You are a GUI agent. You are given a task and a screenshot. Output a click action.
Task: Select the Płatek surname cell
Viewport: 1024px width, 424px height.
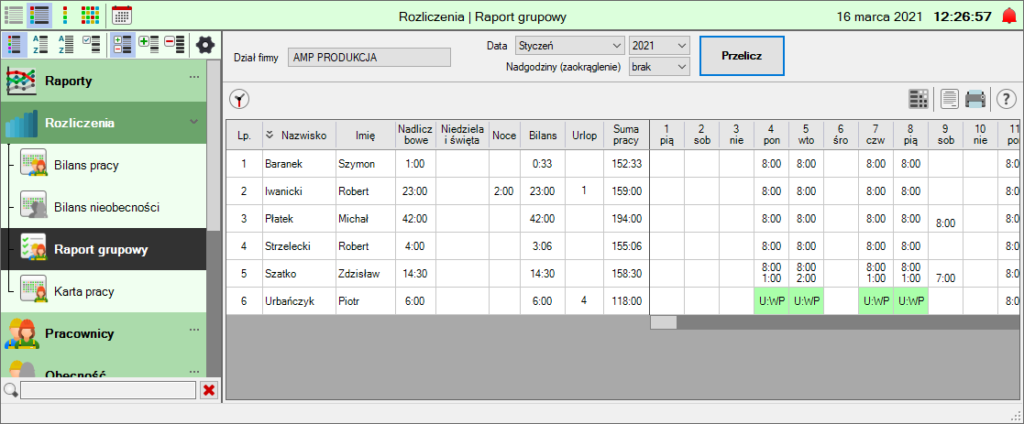(299, 219)
